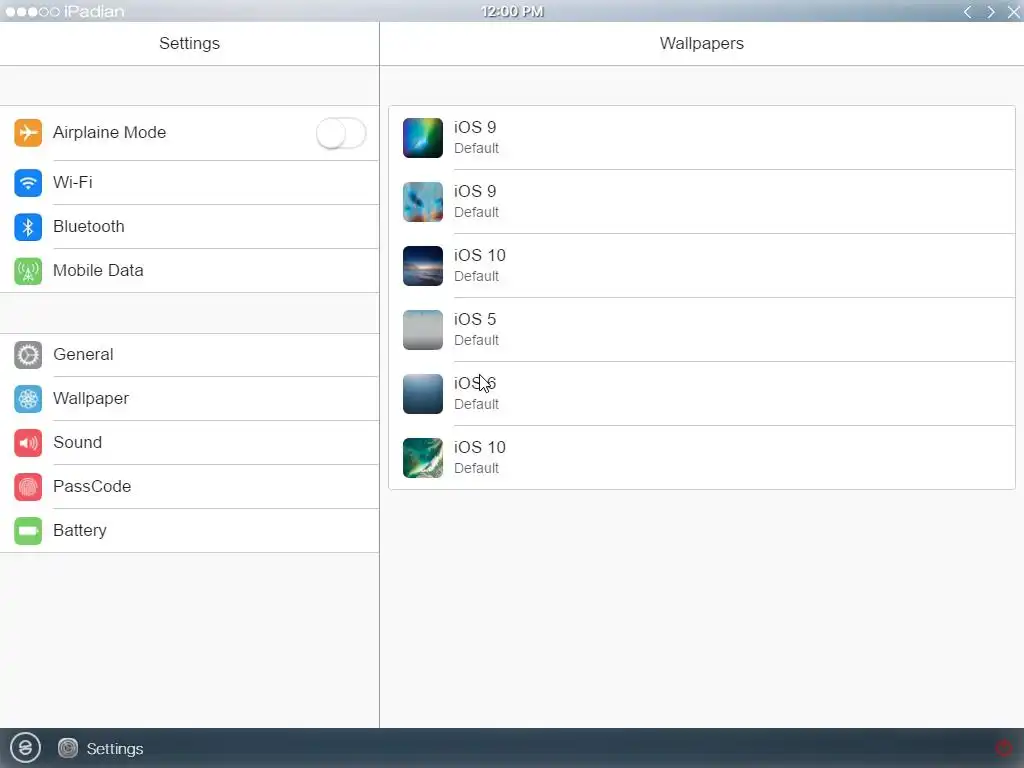
Task: Click the red Sound speaker icon
Action: (28, 443)
